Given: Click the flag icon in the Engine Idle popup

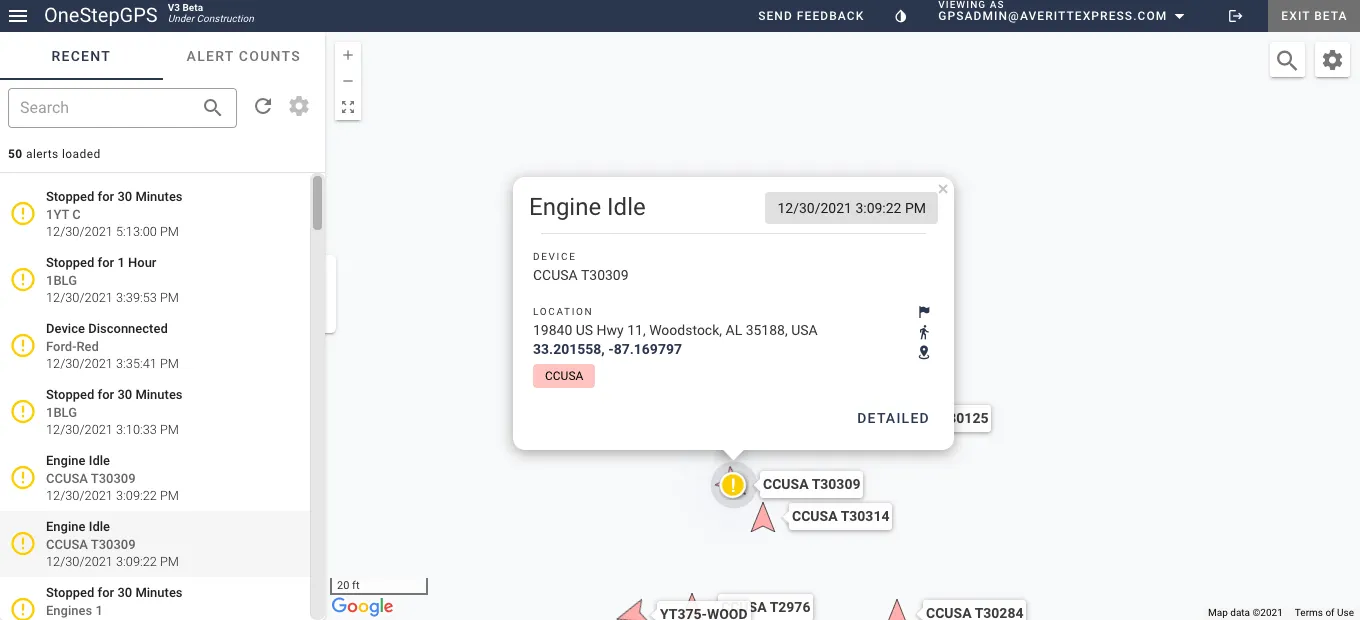Looking at the screenshot, I should pyautogui.click(x=923, y=311).
